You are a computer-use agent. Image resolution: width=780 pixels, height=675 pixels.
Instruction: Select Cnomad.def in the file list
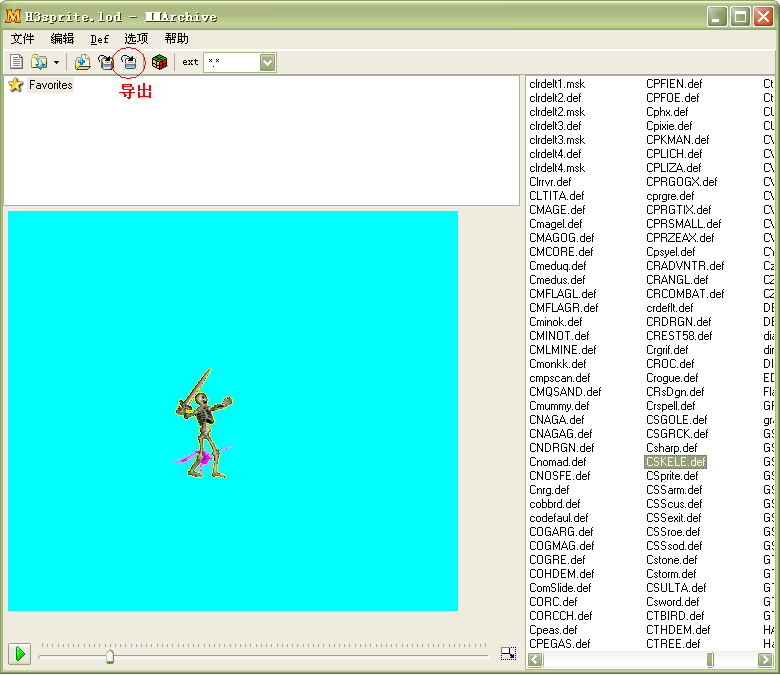click(x=558, y=462)
